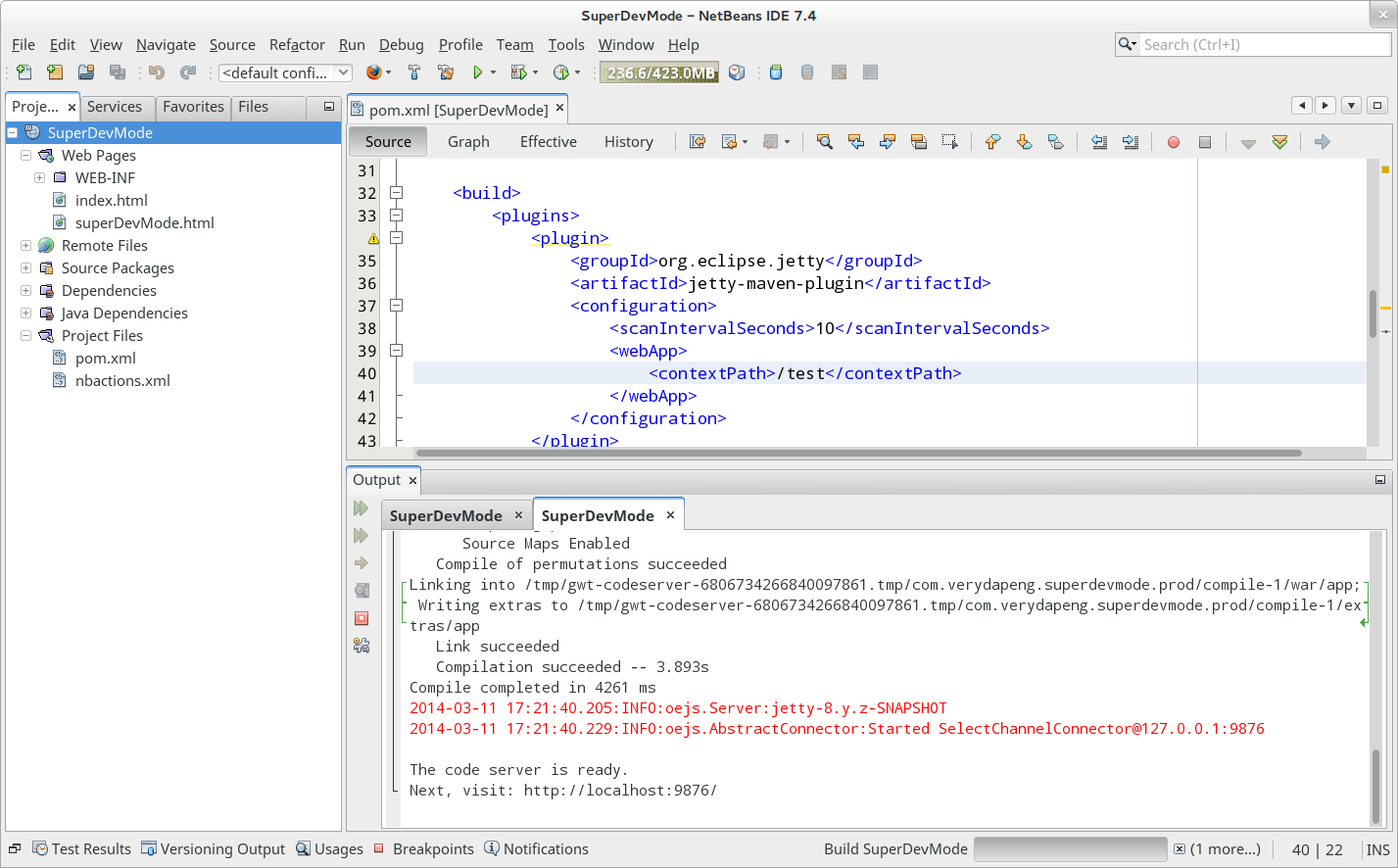Click the Last Edit icon in editor toolbar
This screenshot has height=868, width=1398.
[x=698, y=142]
